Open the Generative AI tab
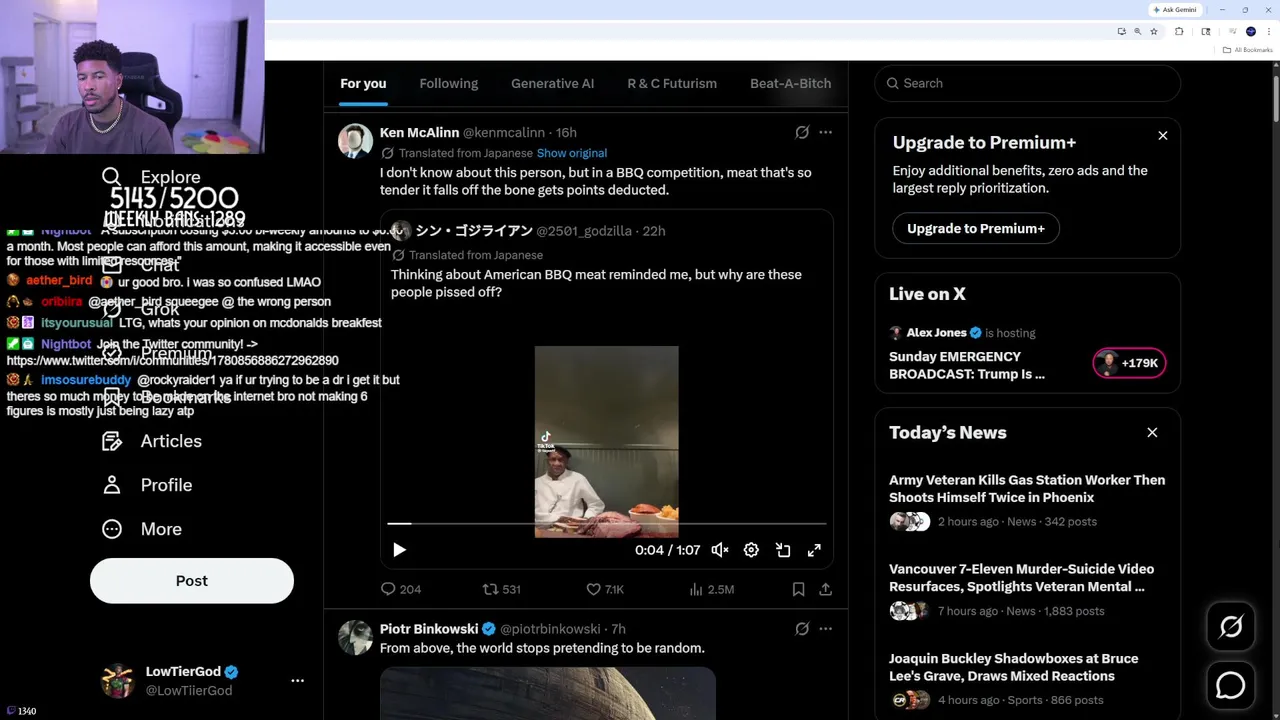This screenshot has width=1280, height=720. pyautogui.click(x=553, y=83)
